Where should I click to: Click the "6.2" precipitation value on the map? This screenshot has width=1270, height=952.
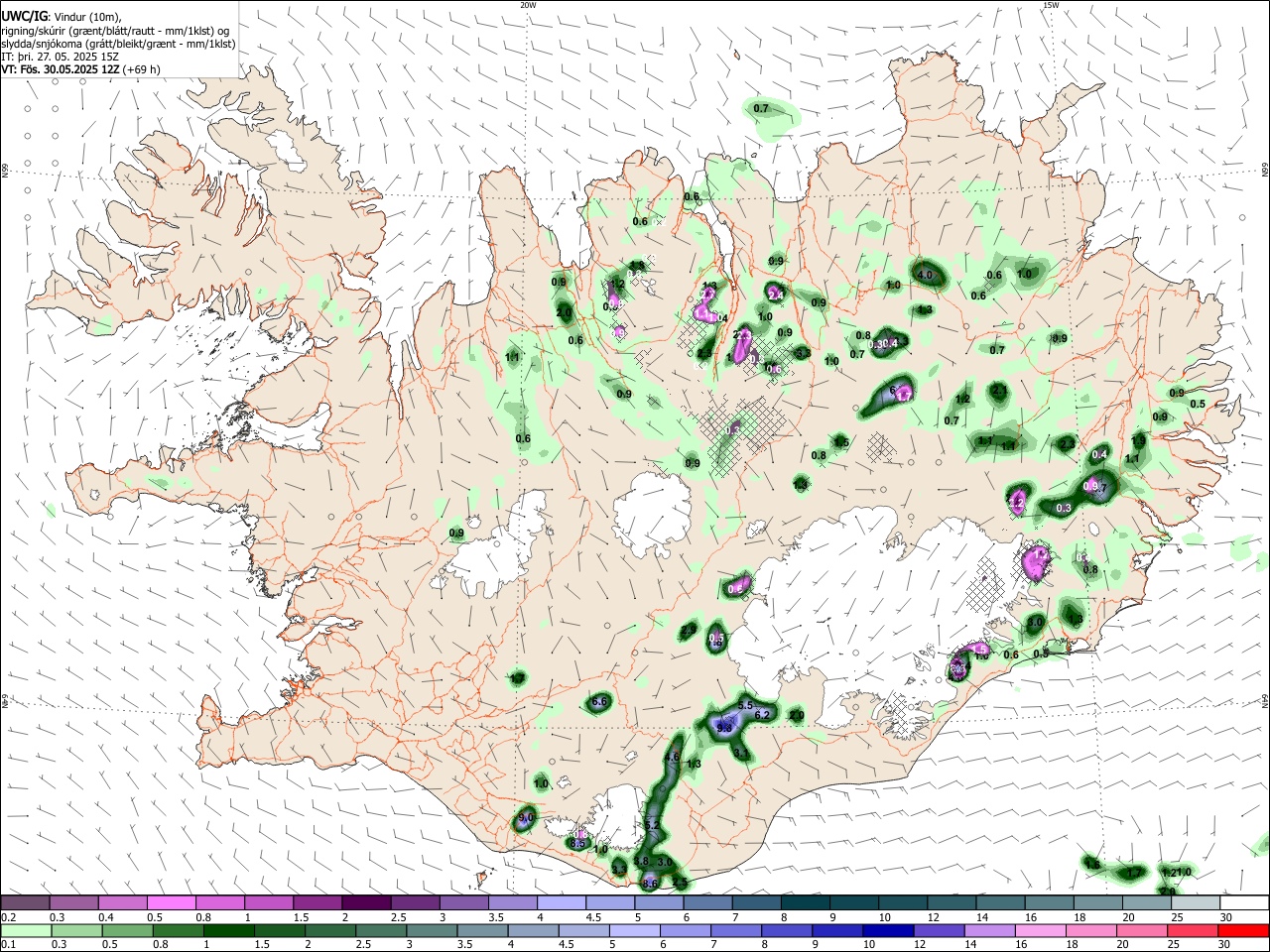click(763, 715)
